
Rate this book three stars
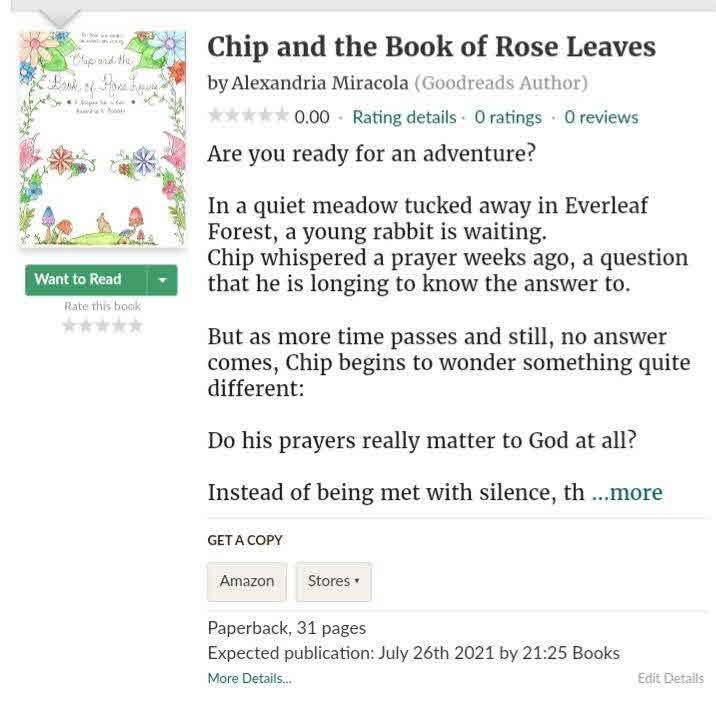(x=102, y=326)
